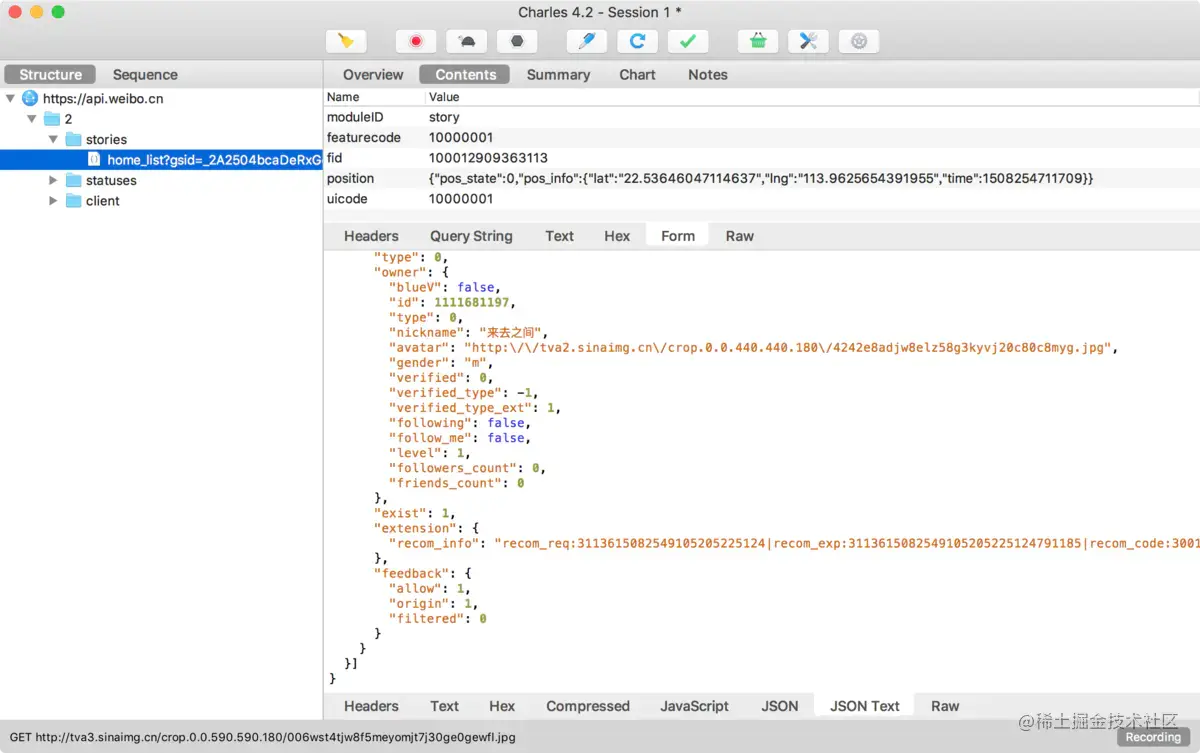This screenshot has height=753, width=1200.
Task: Open the Chart tab
Action: (637, 74)
